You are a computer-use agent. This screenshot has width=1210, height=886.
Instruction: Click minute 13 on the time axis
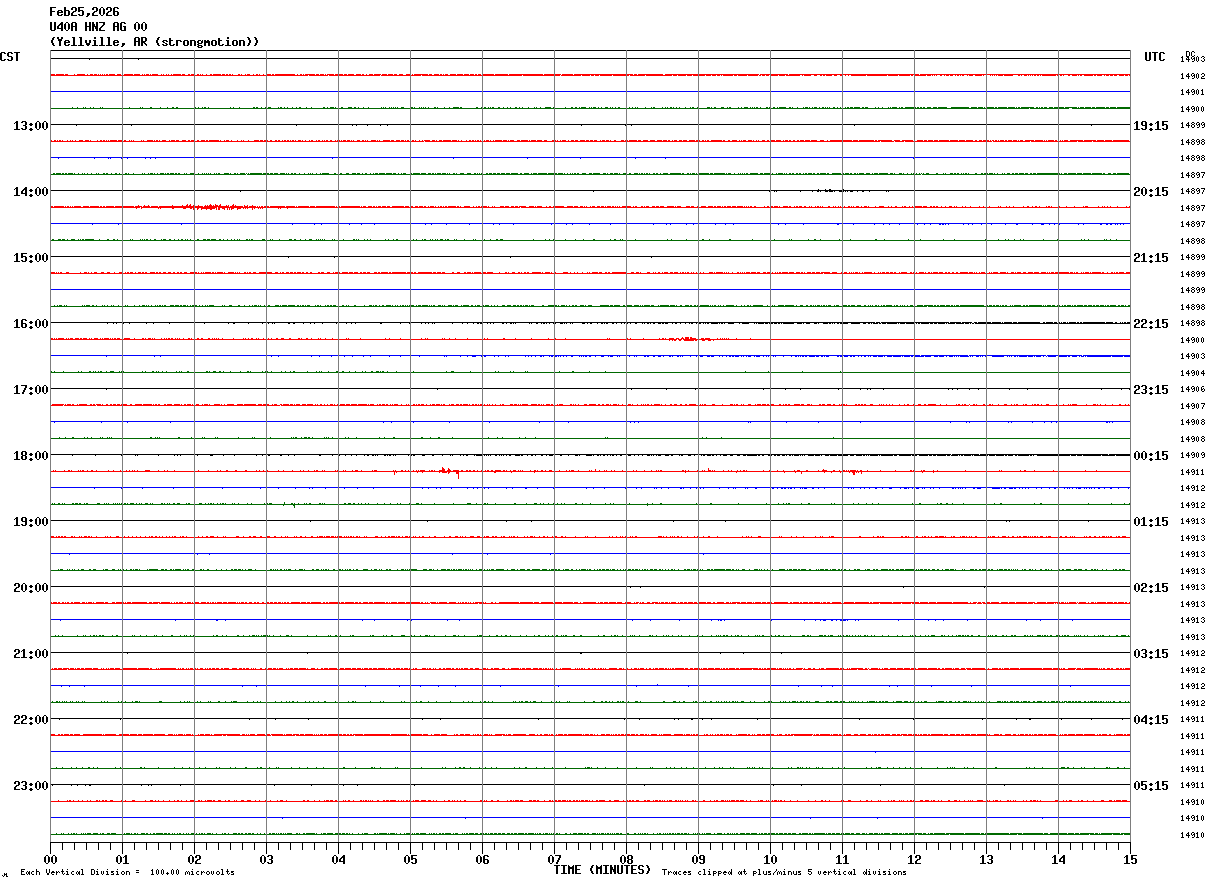987,859
